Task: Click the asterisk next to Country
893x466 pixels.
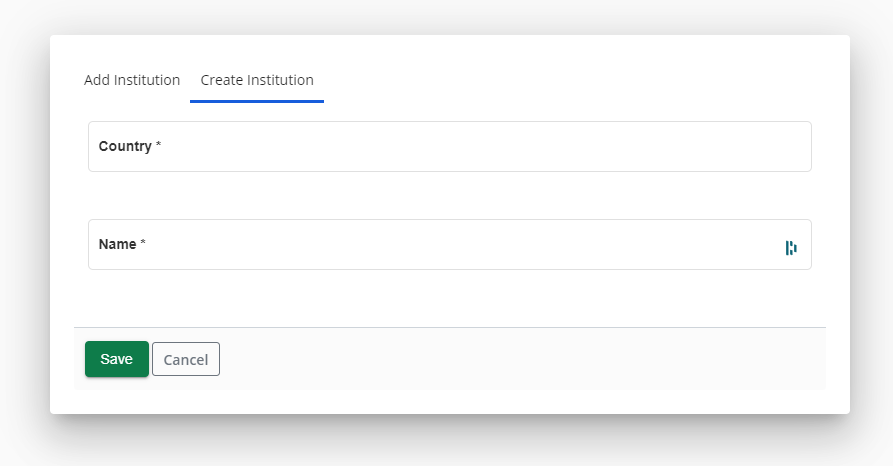Action: [158, 146]
